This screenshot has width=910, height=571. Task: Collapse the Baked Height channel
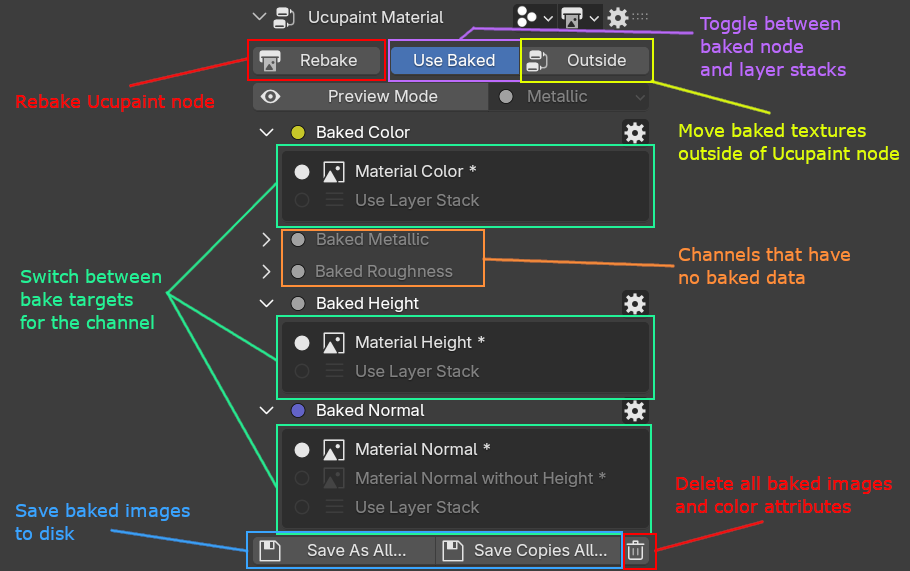pyautogui.click(x=266, y=303)
